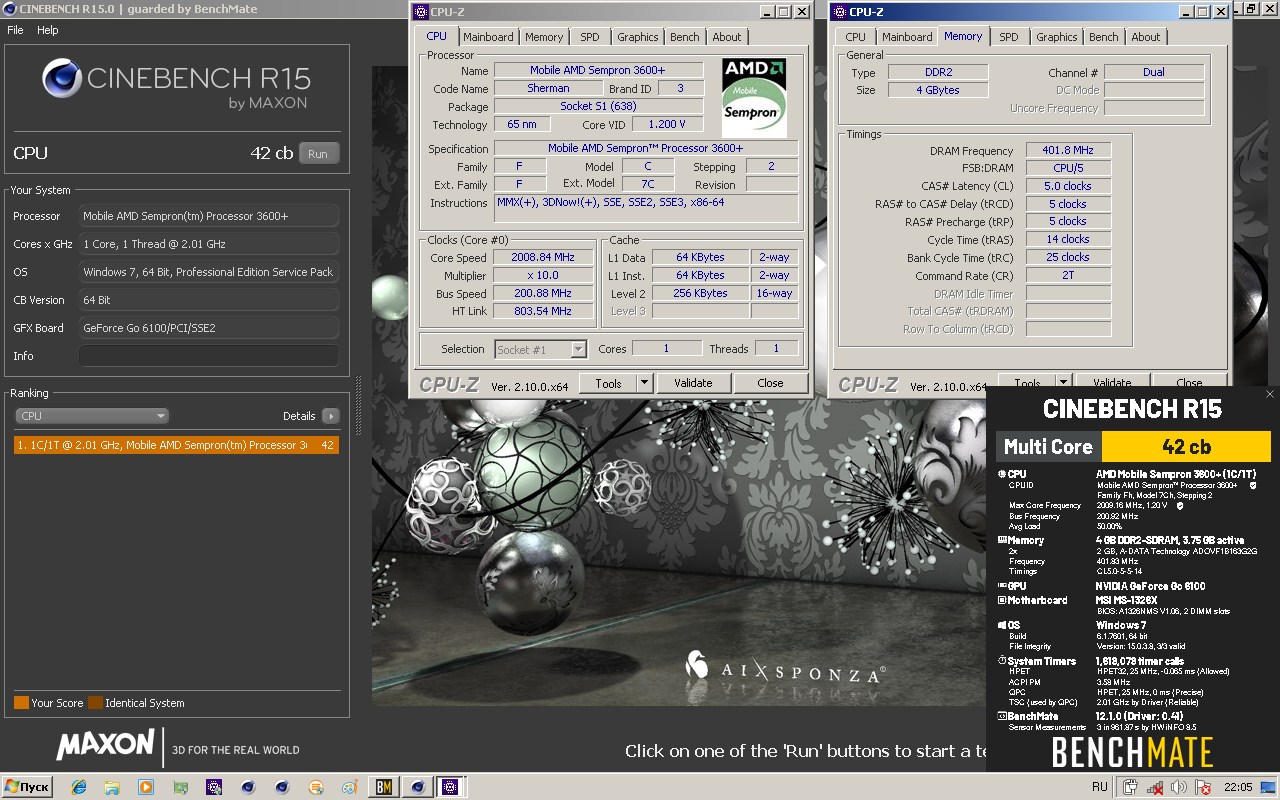Click the Memory icon in BenchMate panel
Screen dimensions: 1280x800
tap(1002, 540)
